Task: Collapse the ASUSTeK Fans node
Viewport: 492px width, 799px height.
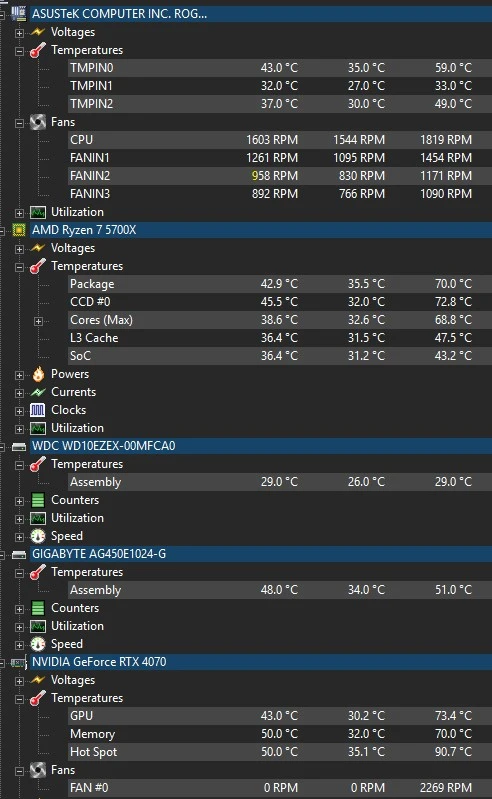Action: point(19,123)
